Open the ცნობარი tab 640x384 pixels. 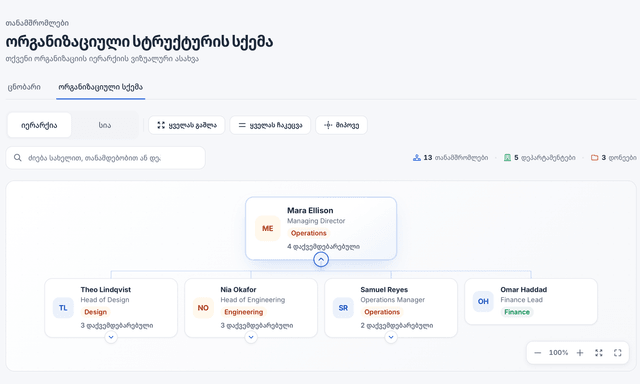coord(24,87)
